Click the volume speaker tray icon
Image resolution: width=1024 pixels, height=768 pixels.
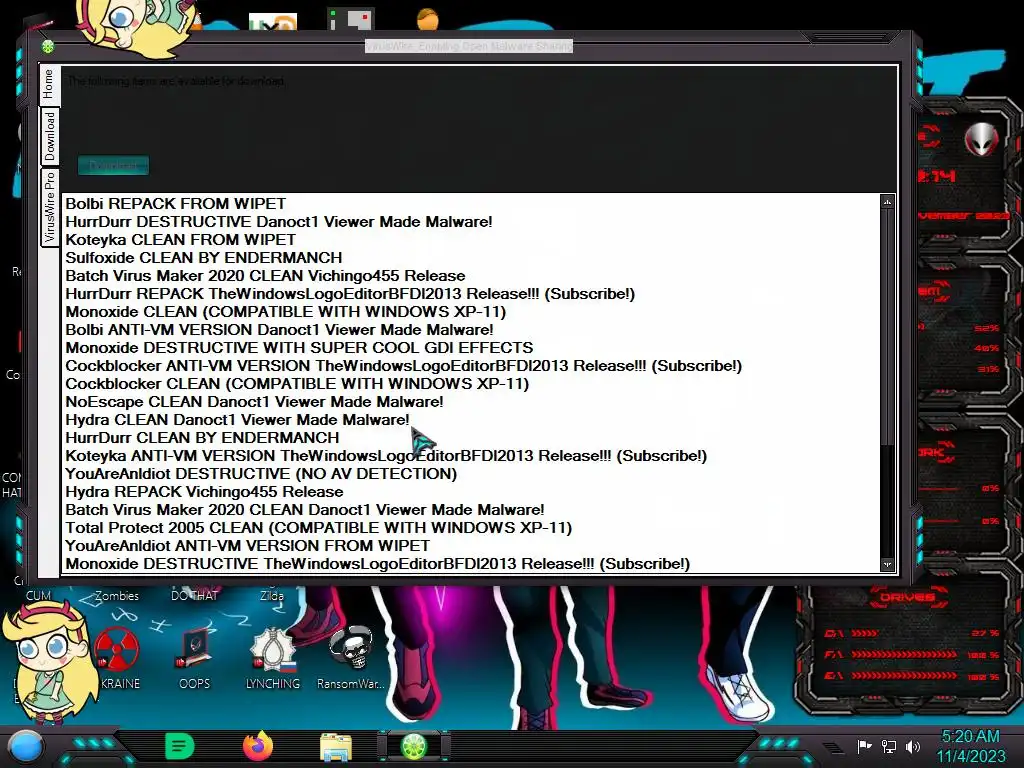click(912, 746)
